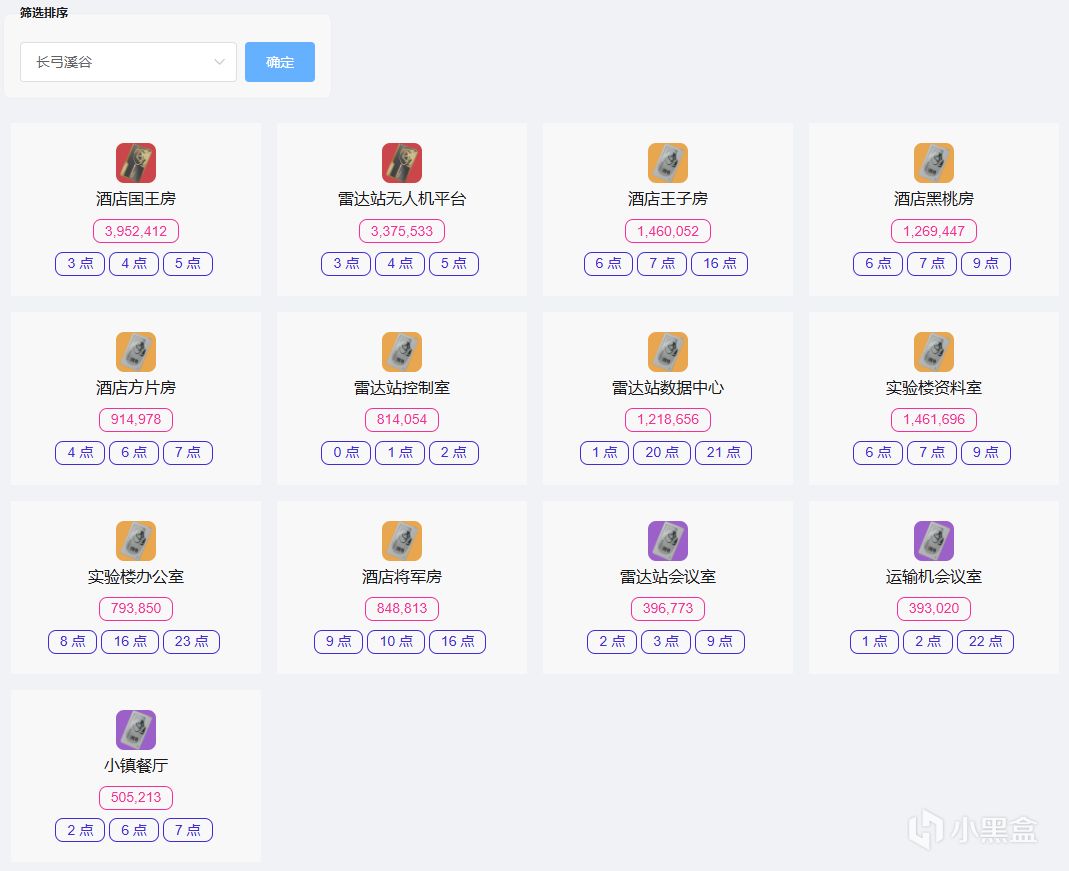Click the 酒店黑桃房 keycard icon
Screen dimensions: 1069x871
pyautogui.click(x=934, y=163)
